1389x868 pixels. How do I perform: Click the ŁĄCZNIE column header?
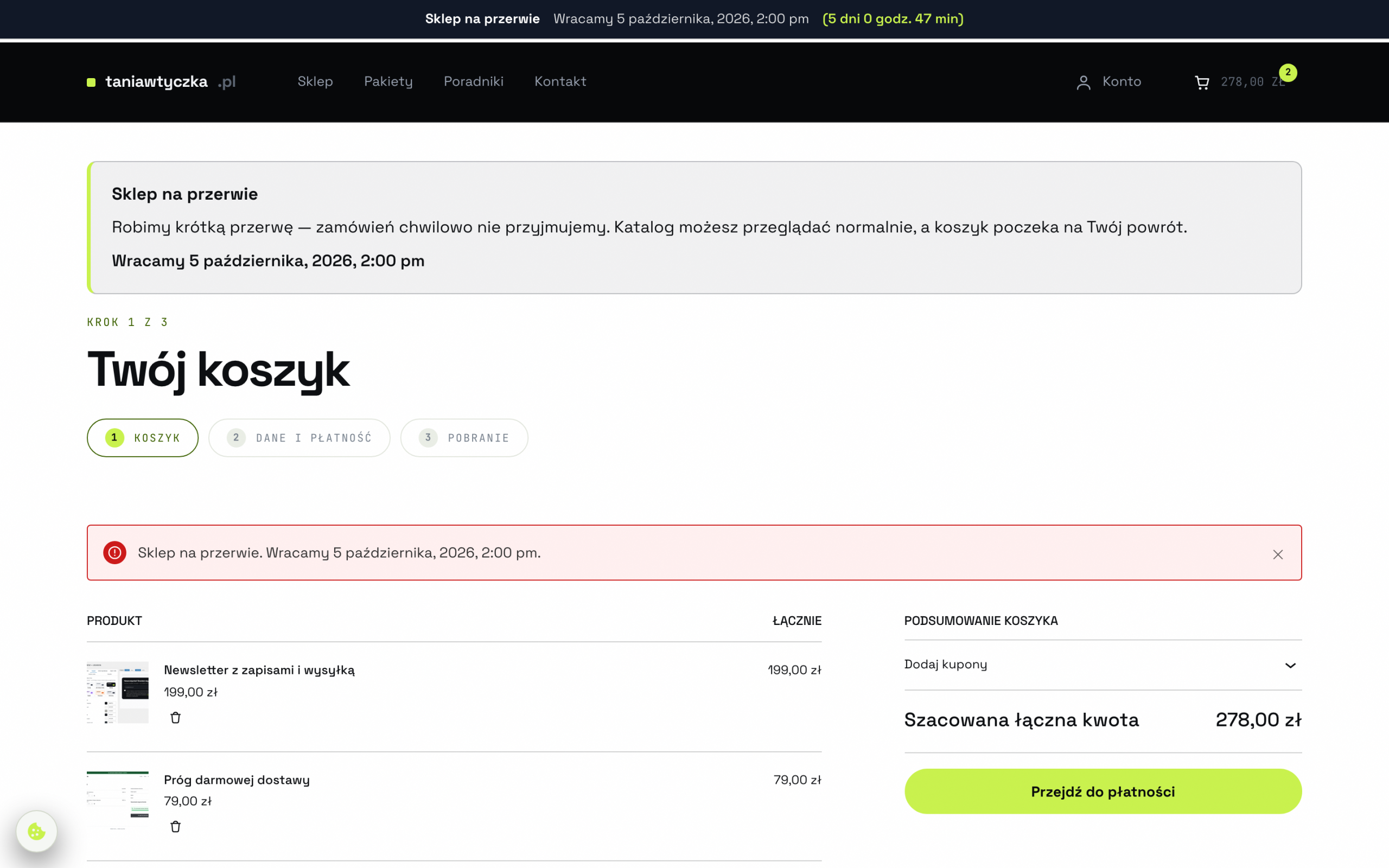coord(797,621)
